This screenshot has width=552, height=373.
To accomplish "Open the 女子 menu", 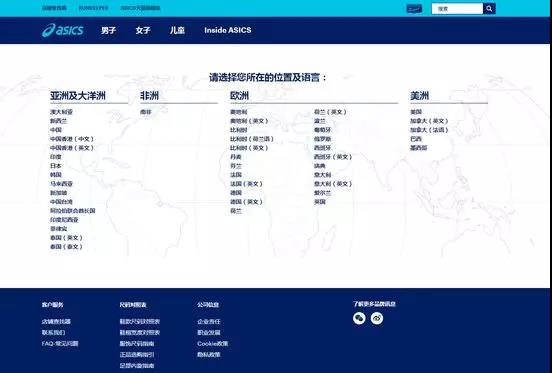I will point(143,30).
